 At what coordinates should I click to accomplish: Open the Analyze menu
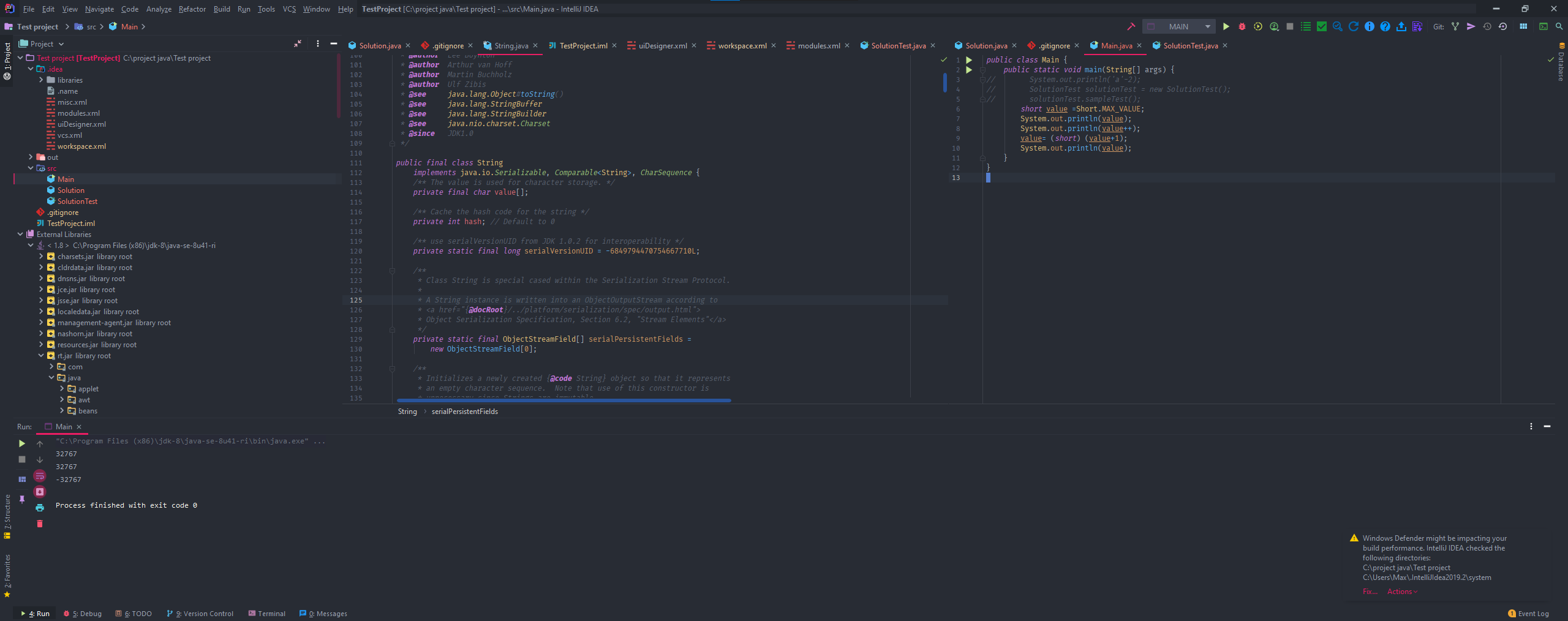(x=159, y=9)
